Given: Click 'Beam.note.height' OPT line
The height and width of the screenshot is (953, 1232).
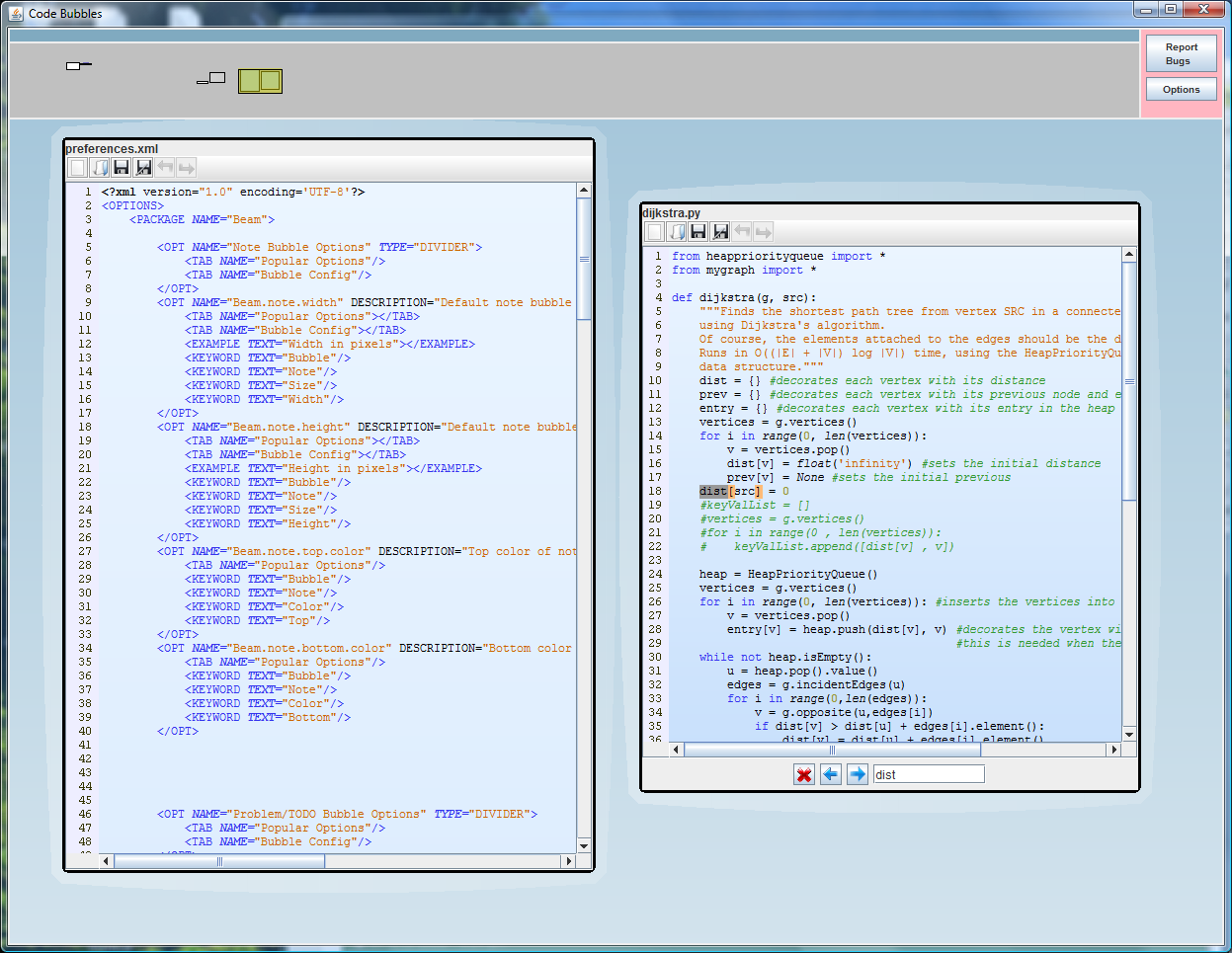Looking at the screenshot, I should pos(367,427).
